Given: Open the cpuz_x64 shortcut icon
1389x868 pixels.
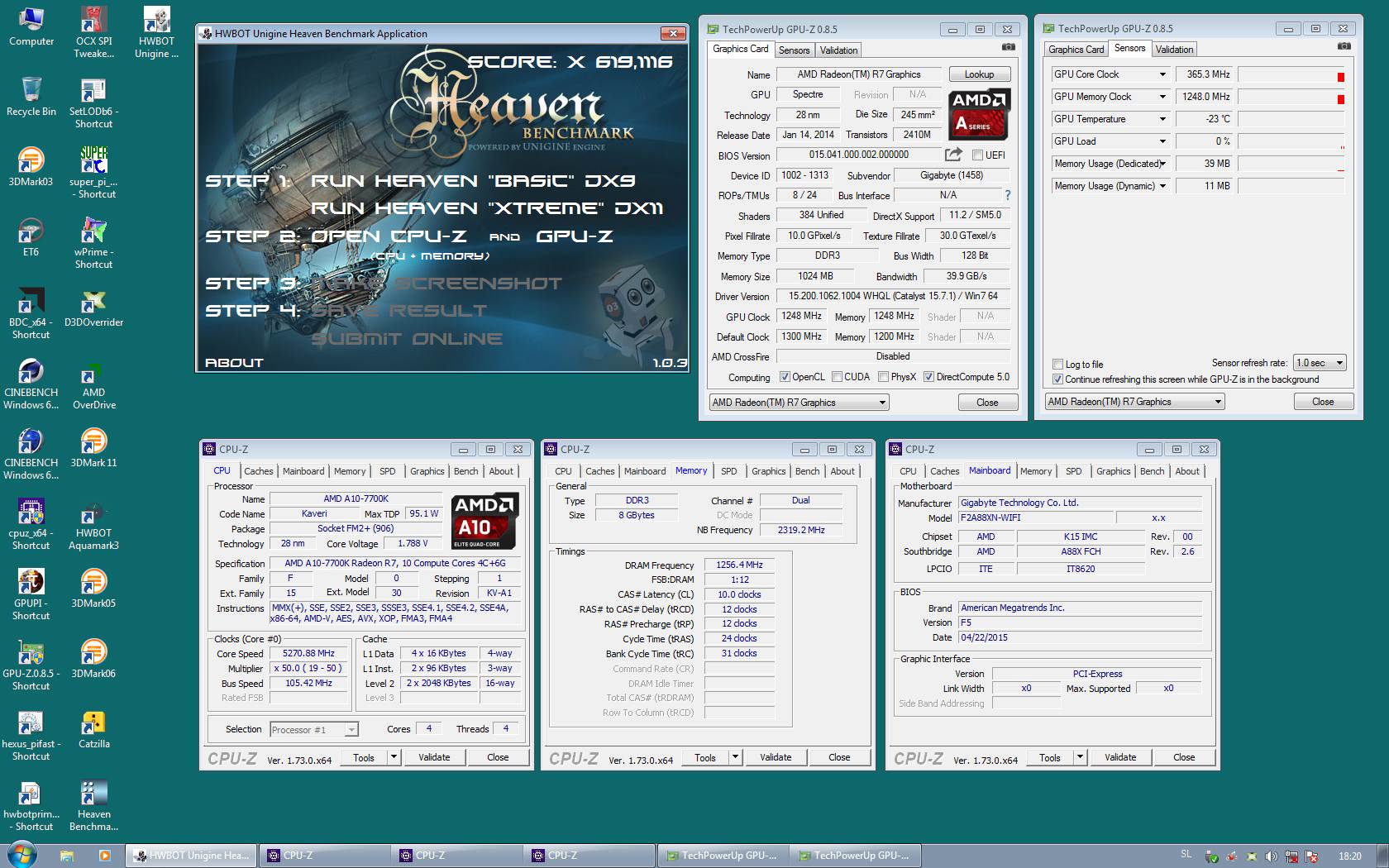Looking at the screenshot, I should point(31,525).
